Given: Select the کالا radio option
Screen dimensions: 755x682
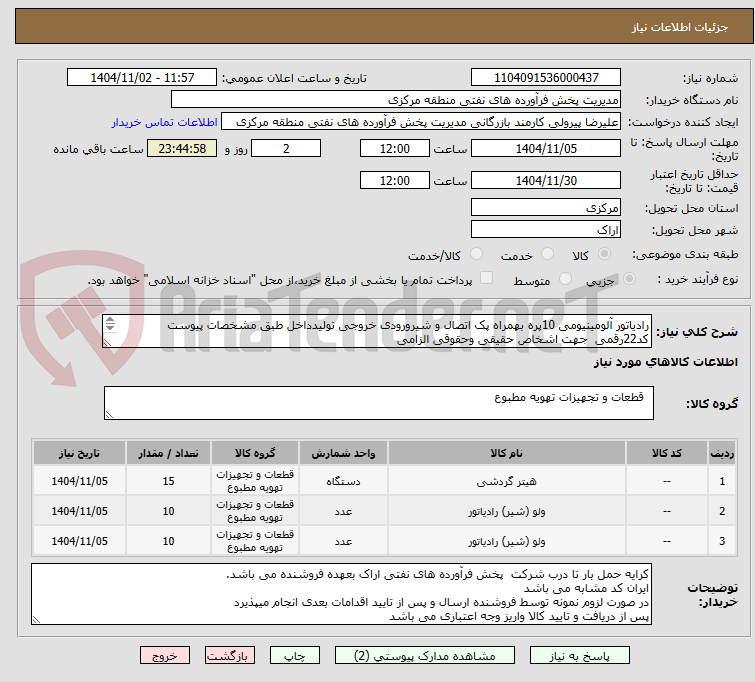Looking at the screenshot, I should pos(604,254).
